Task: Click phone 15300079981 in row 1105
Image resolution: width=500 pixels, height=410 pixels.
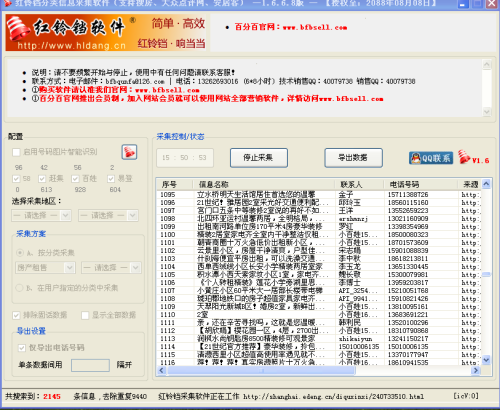Action: (408, 274)
